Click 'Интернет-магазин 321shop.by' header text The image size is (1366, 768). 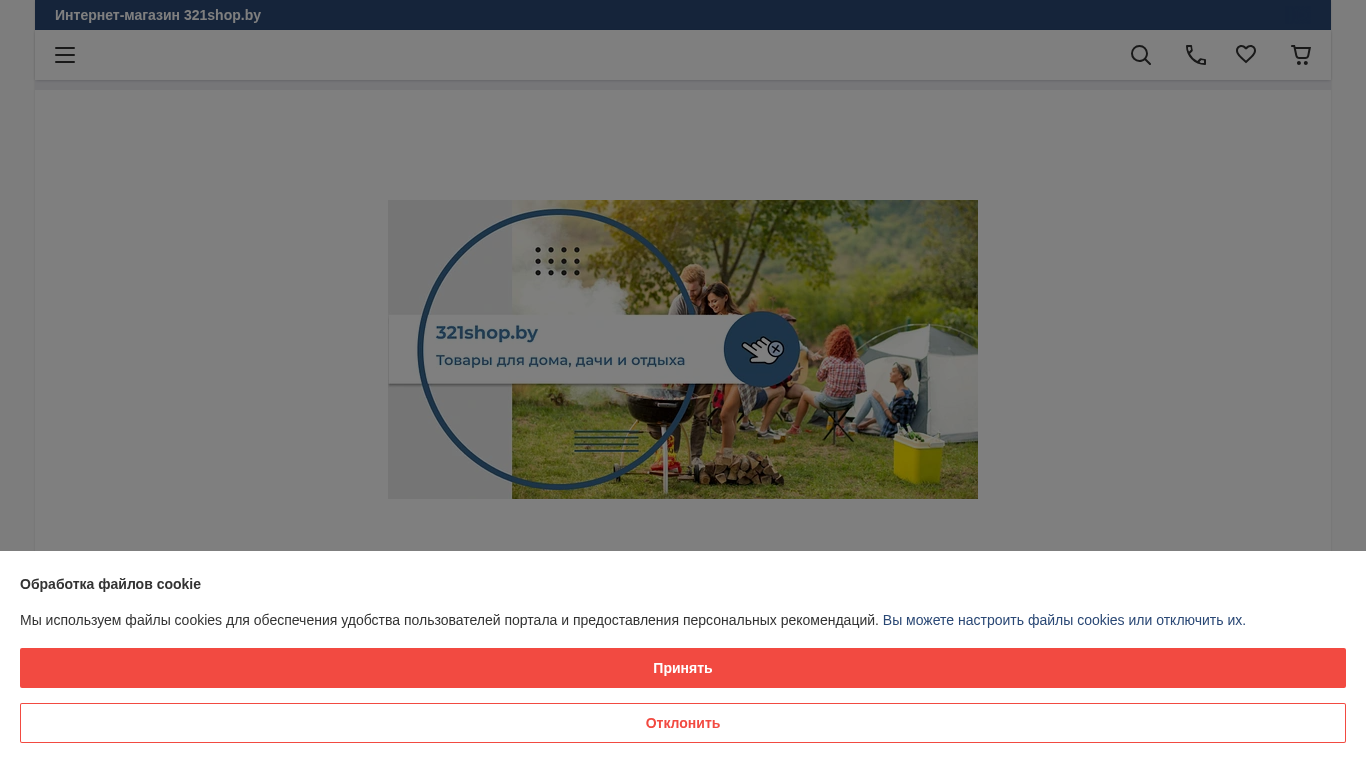coord(158,15)
